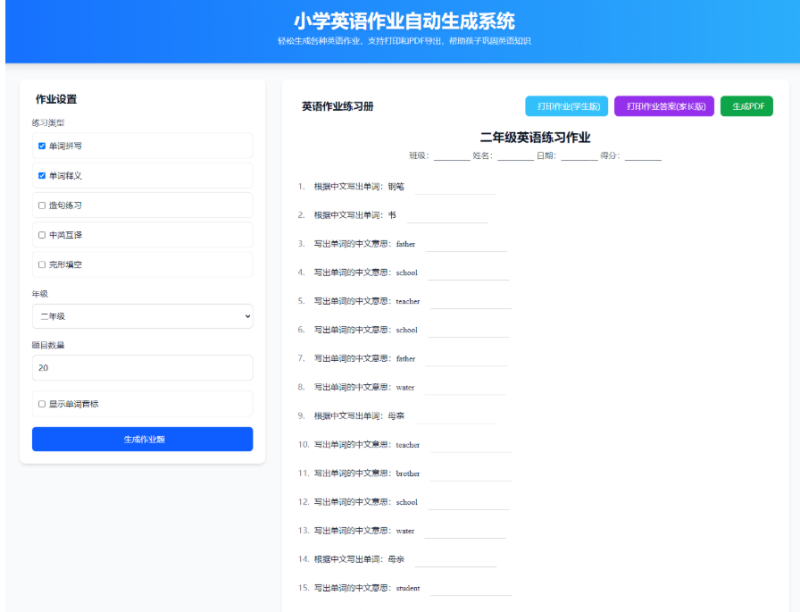Open the 年级 grade selection dropdown
The height and width of the screenshot is (612, 800).
(x=142, y=318)
